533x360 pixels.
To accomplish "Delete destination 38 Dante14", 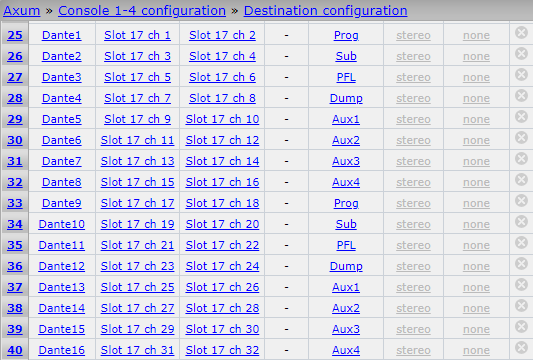I will [x=521, y=306].
